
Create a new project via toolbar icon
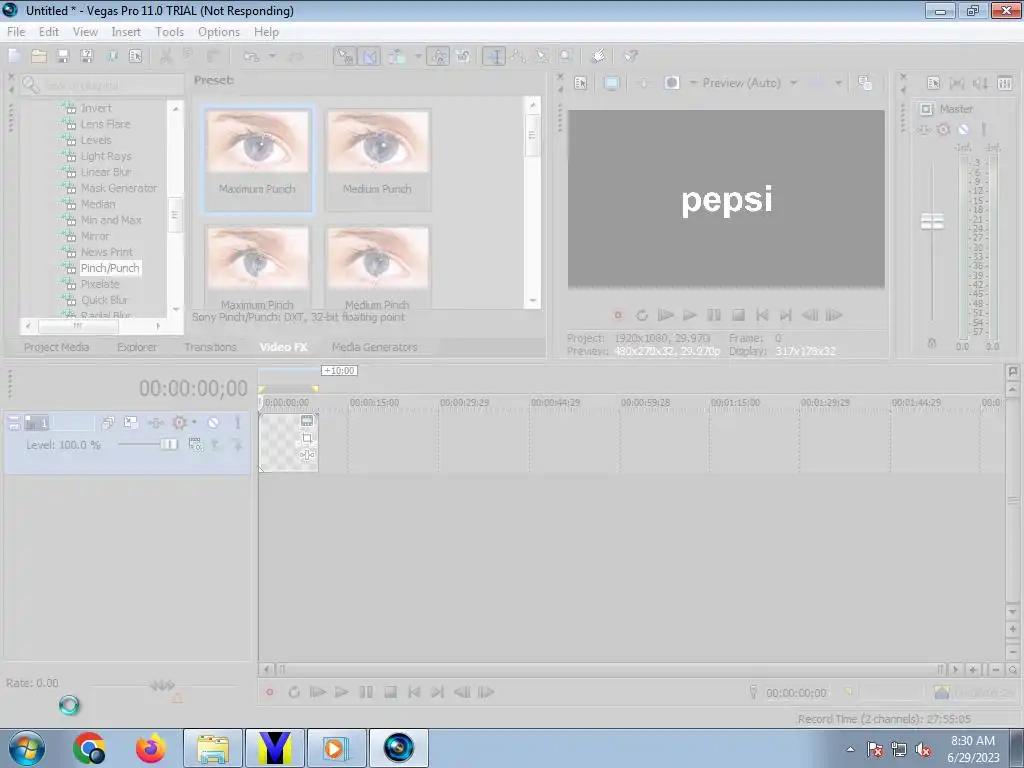pos(14,56)
